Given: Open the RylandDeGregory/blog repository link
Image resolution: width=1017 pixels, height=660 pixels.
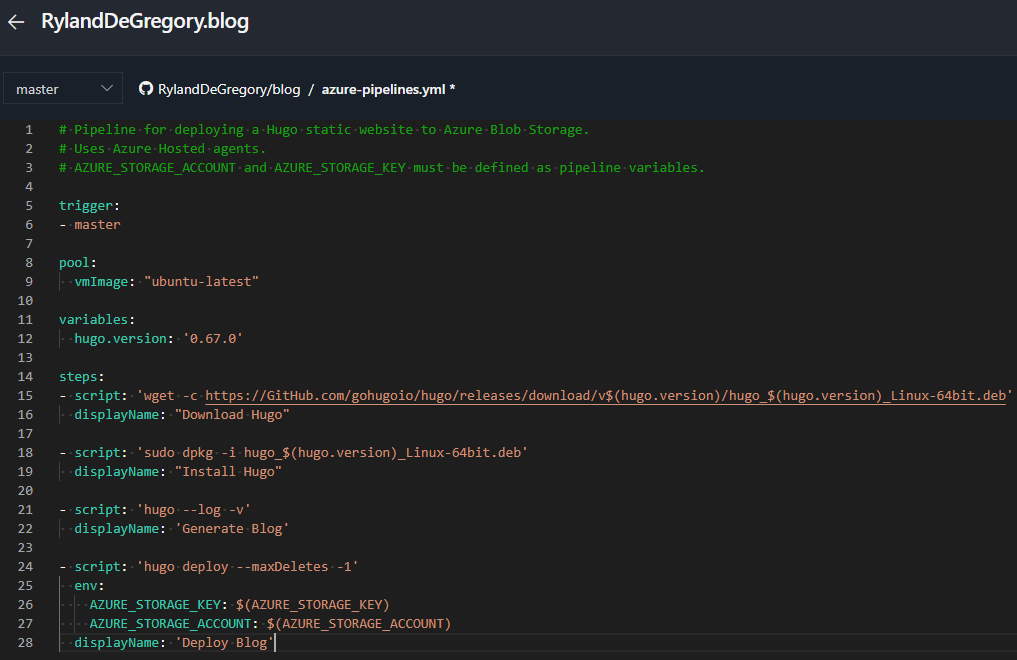Looking at the screenshot, I should (228, 89).
